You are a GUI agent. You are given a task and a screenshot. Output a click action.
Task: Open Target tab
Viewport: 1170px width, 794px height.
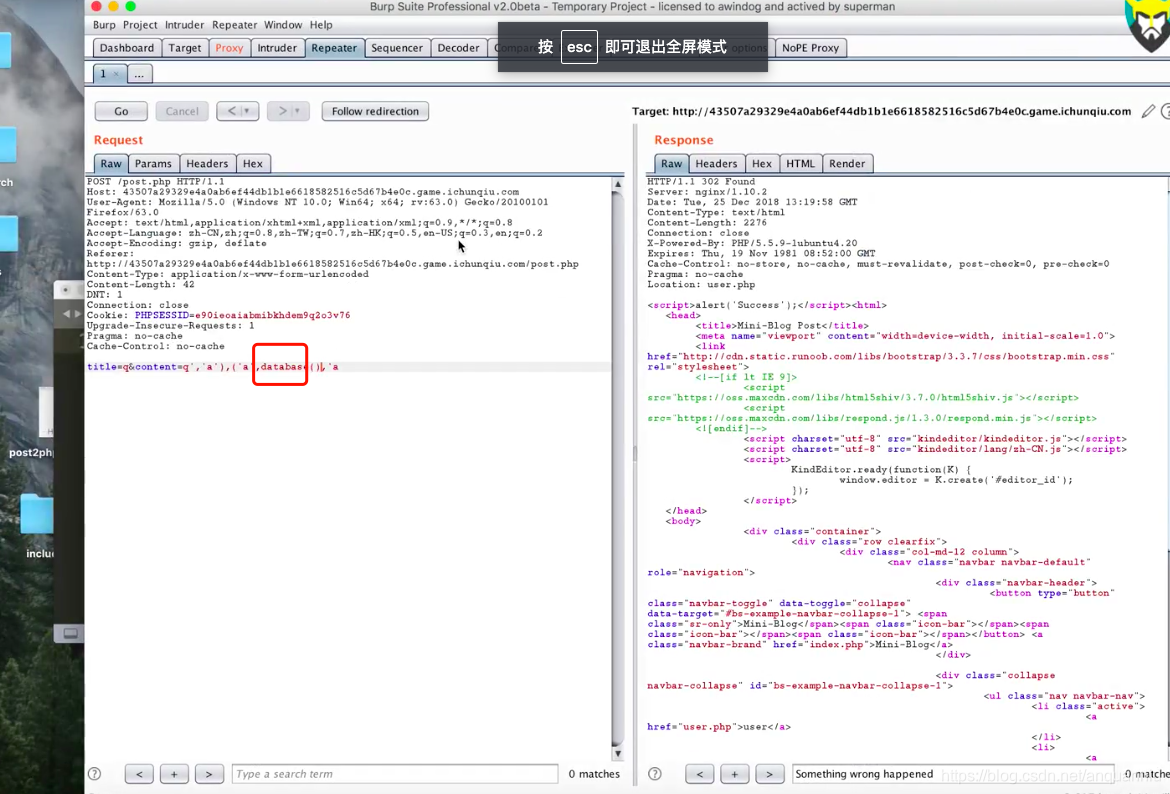coord(184,48)
